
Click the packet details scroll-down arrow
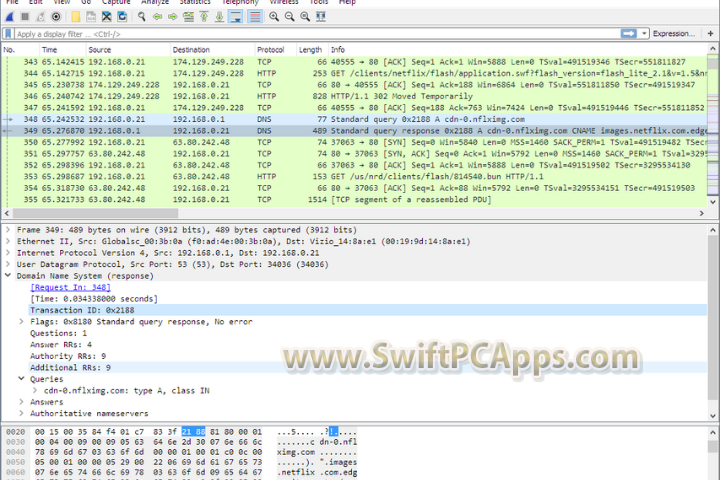pos(713,416)
